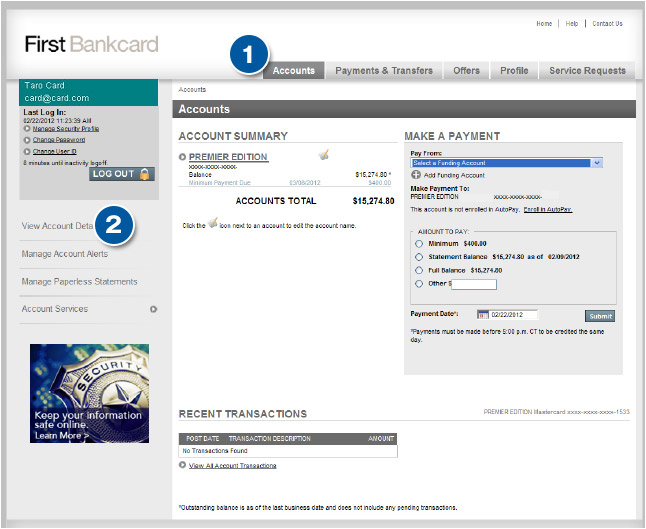Click the bullet icon beside Change Password

(27, 140)
